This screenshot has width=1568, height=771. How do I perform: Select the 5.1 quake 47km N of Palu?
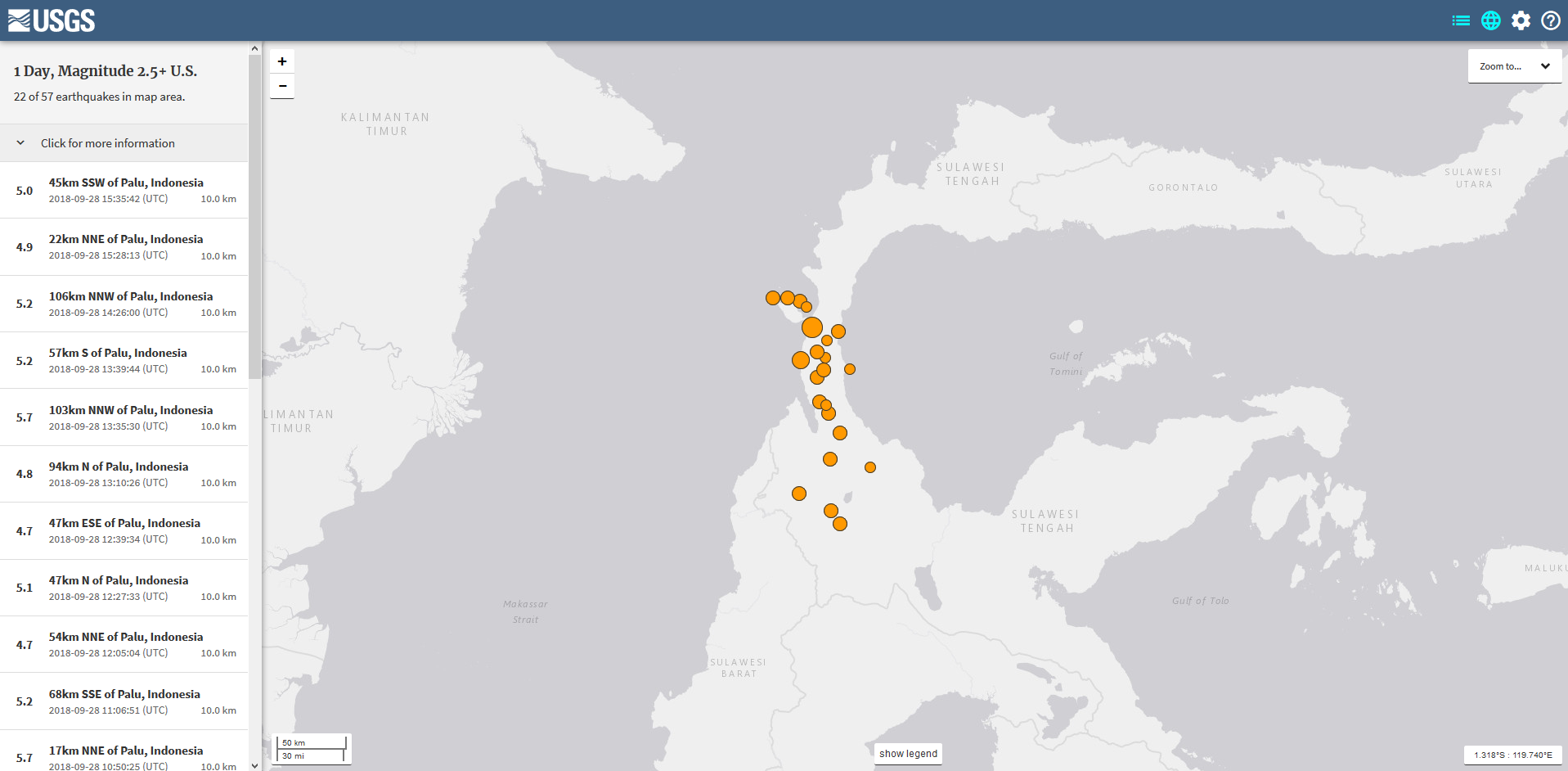pyautogui.click(x=125, y=588)
